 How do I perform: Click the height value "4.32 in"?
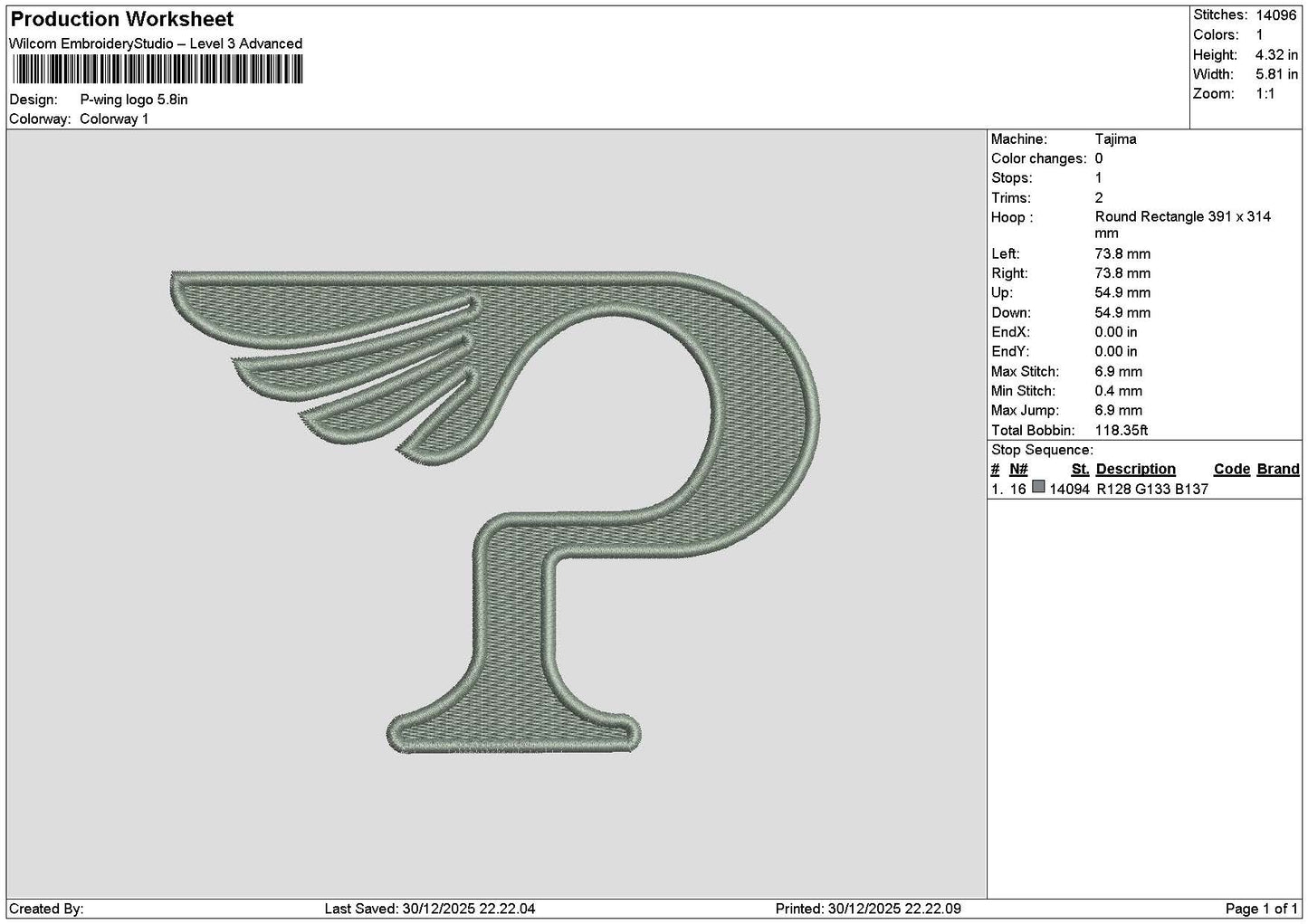click(1276, 54)
